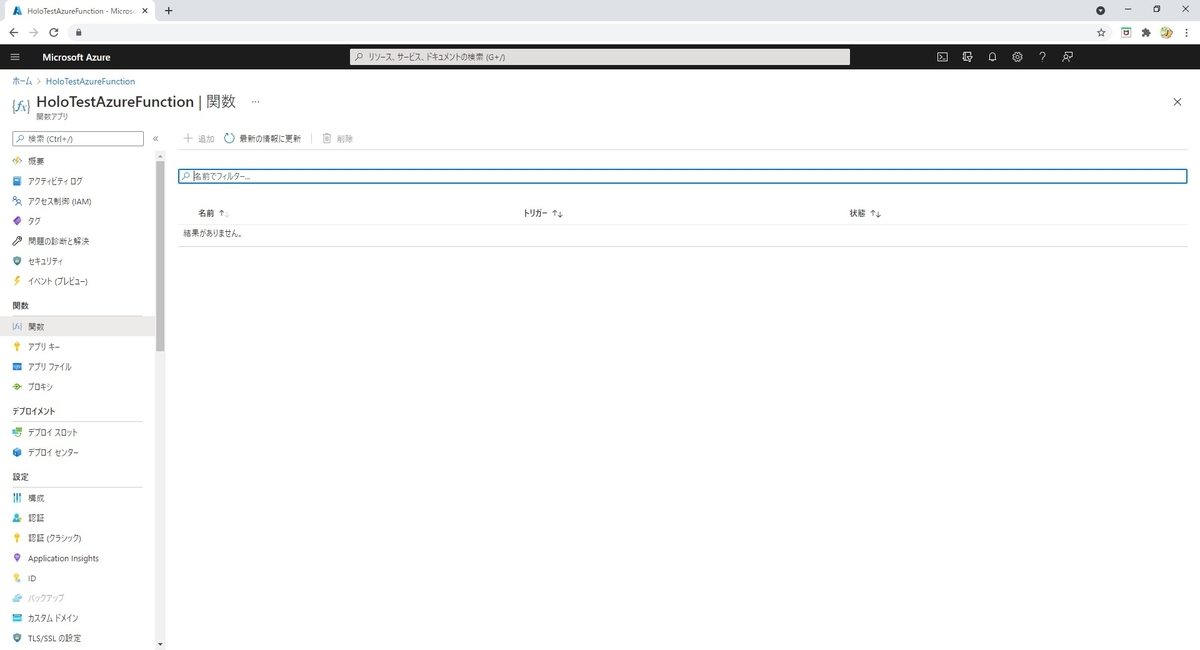This screenshot has width=1200, height=650.
Task: Open デプロイ センター in the sidebar
Action: tap(53, 453)
